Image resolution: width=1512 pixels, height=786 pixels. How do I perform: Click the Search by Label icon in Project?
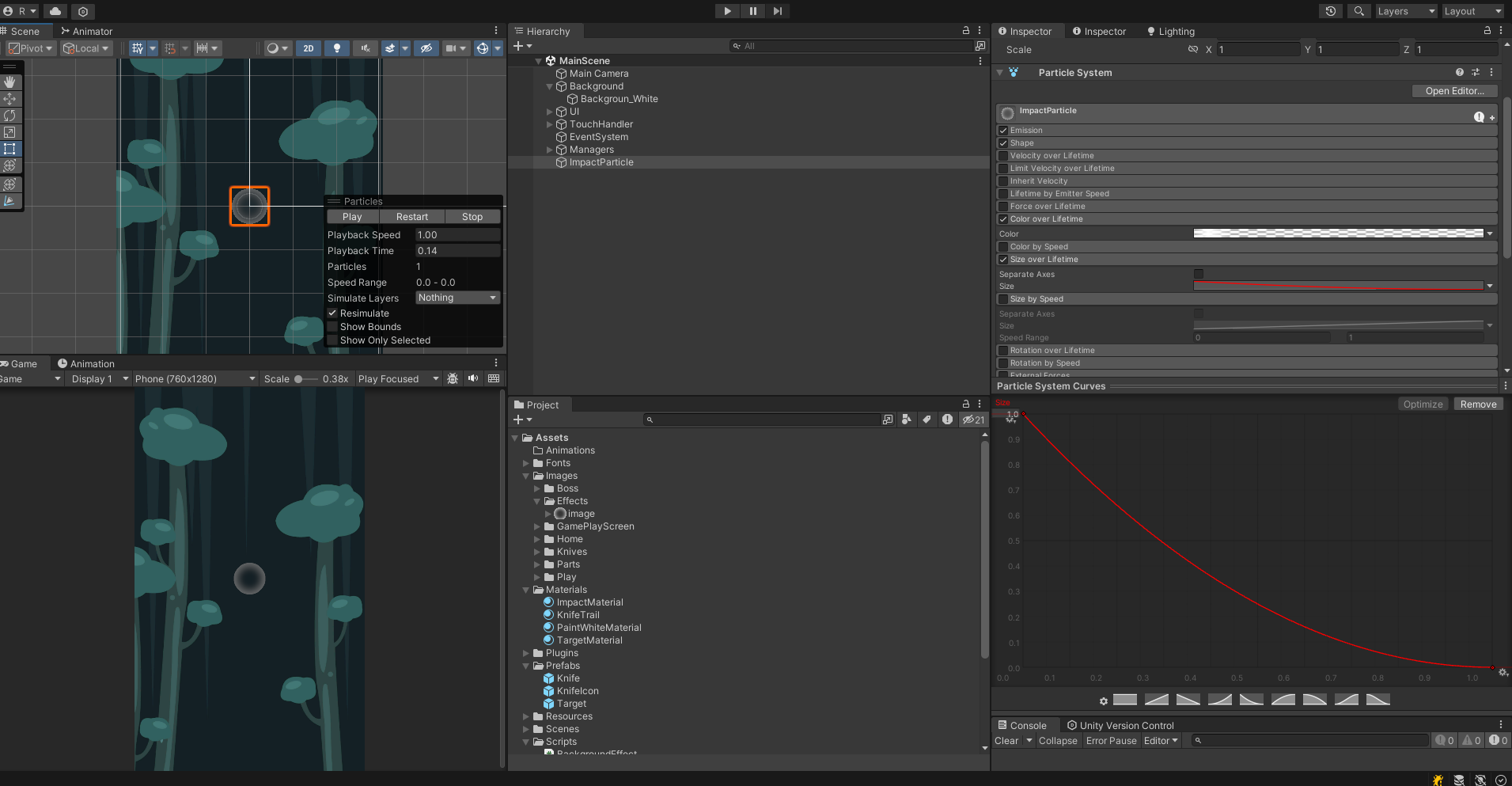(927, 420)
